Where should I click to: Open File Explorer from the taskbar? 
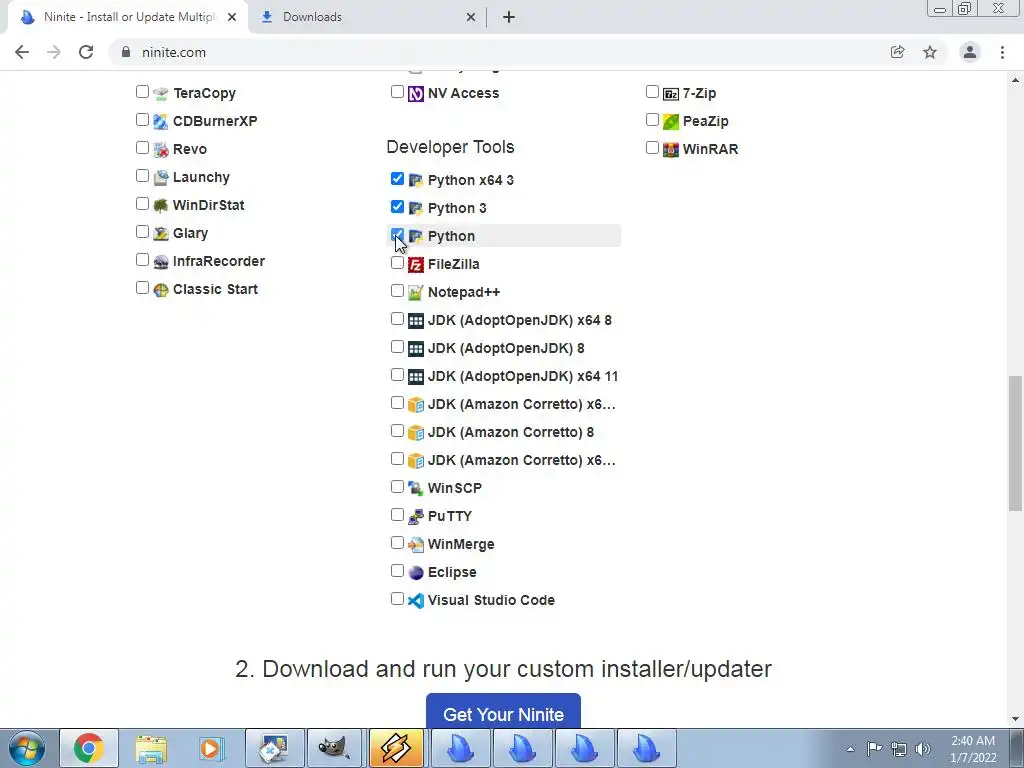(151, 748)
